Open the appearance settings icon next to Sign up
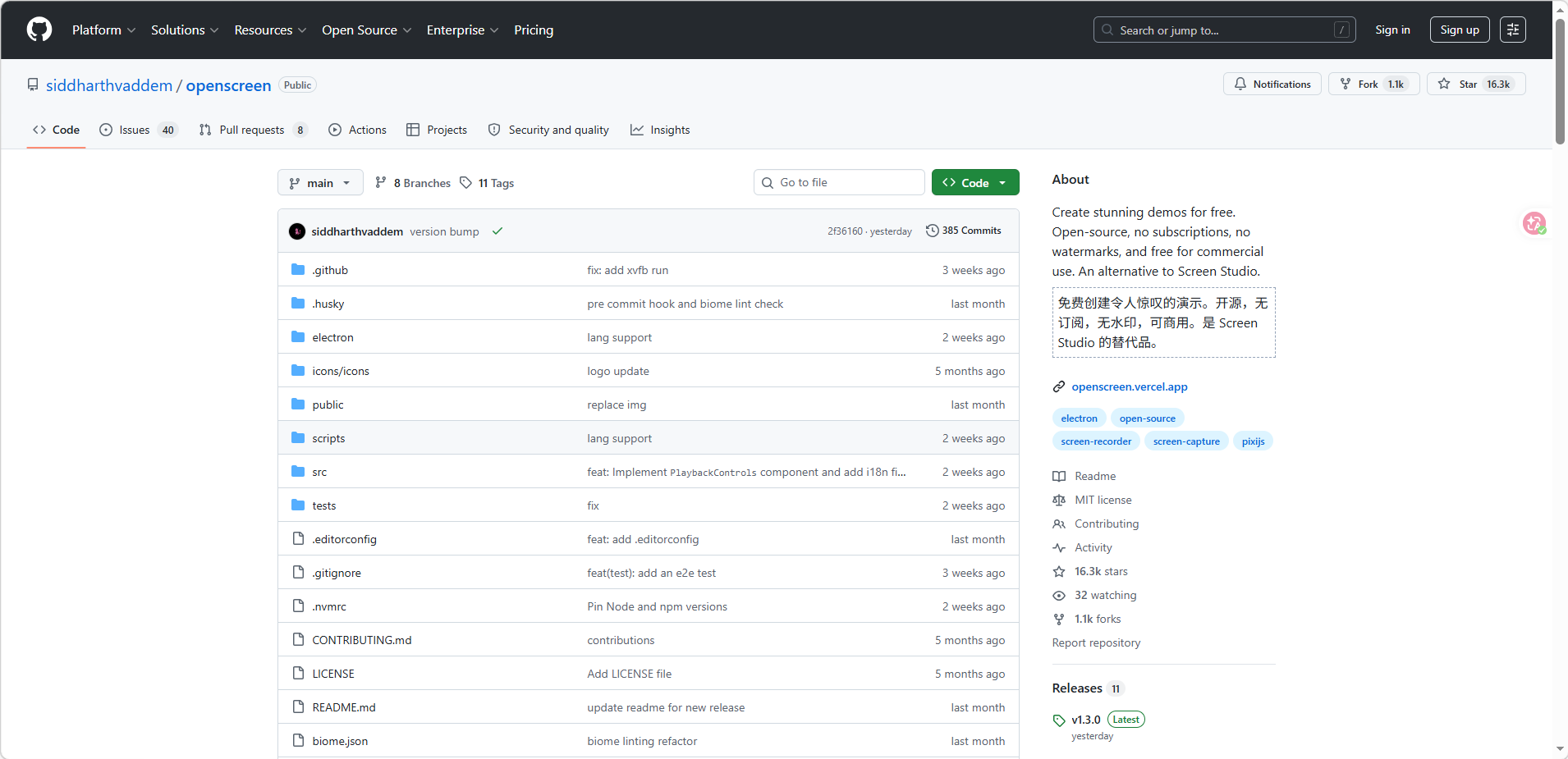Image resolution: width=1568 pixels, height=759 pixels. (x=1513, y=30)
